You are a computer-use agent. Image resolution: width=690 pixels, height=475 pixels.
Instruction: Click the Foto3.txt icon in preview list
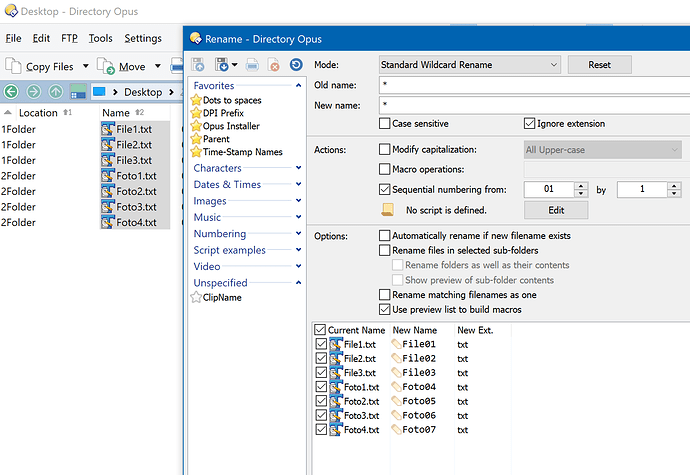point(336,415)
